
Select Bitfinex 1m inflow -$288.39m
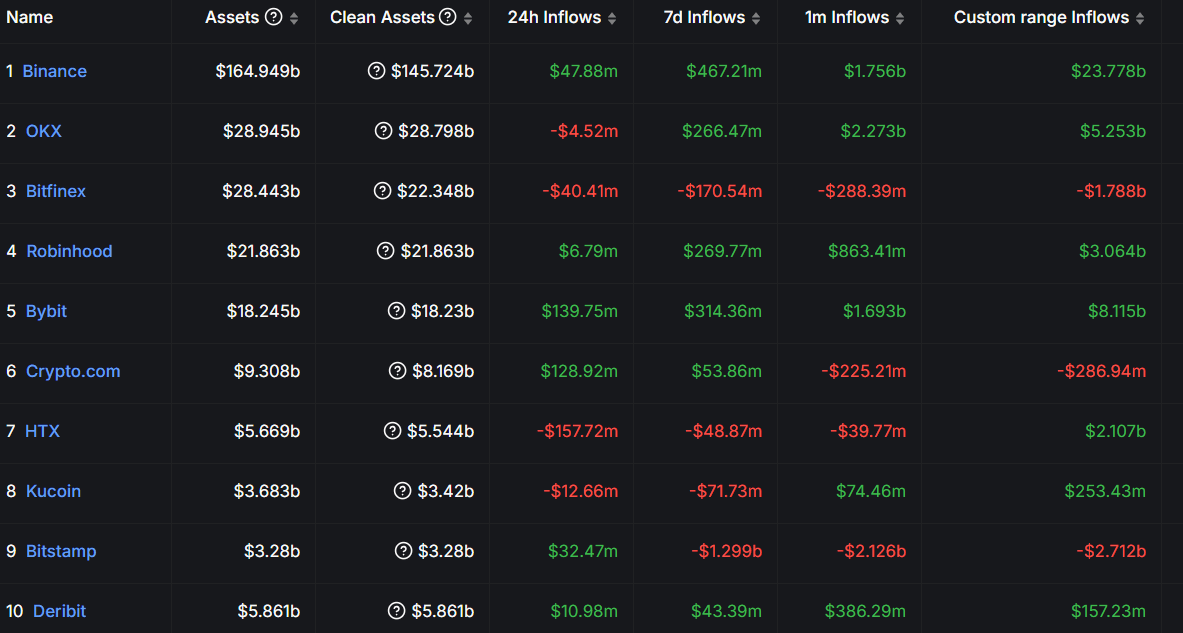coord(862,191)
